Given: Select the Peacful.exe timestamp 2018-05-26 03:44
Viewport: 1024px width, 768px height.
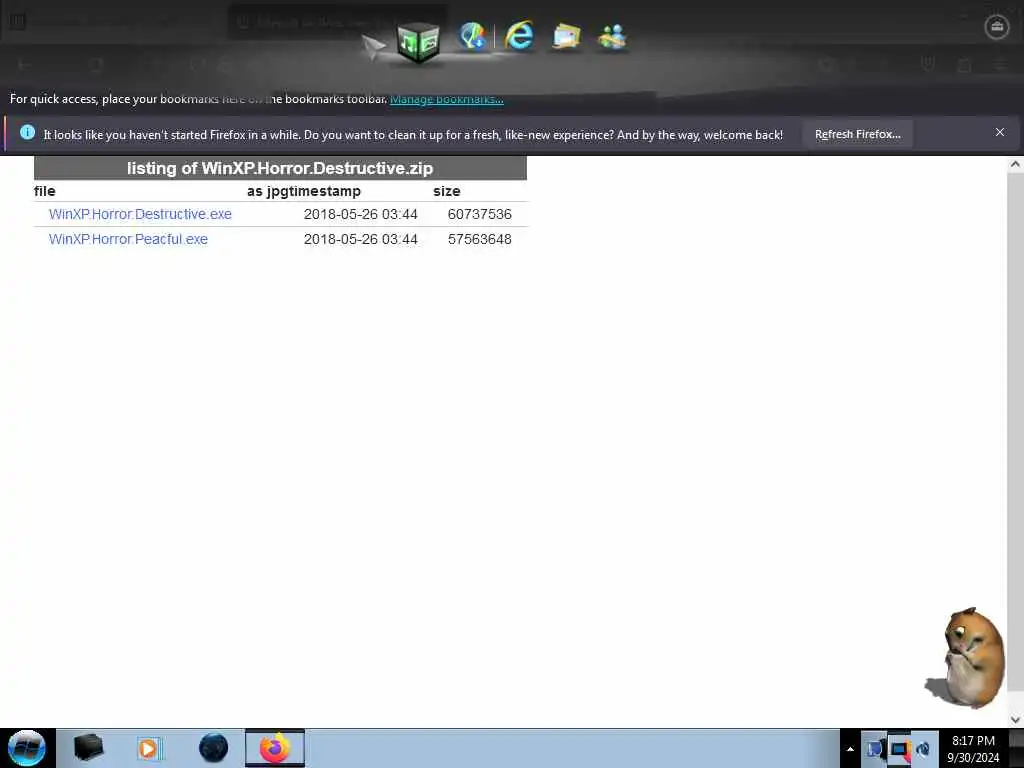Looking at the screenshot, I should [360, 239].
